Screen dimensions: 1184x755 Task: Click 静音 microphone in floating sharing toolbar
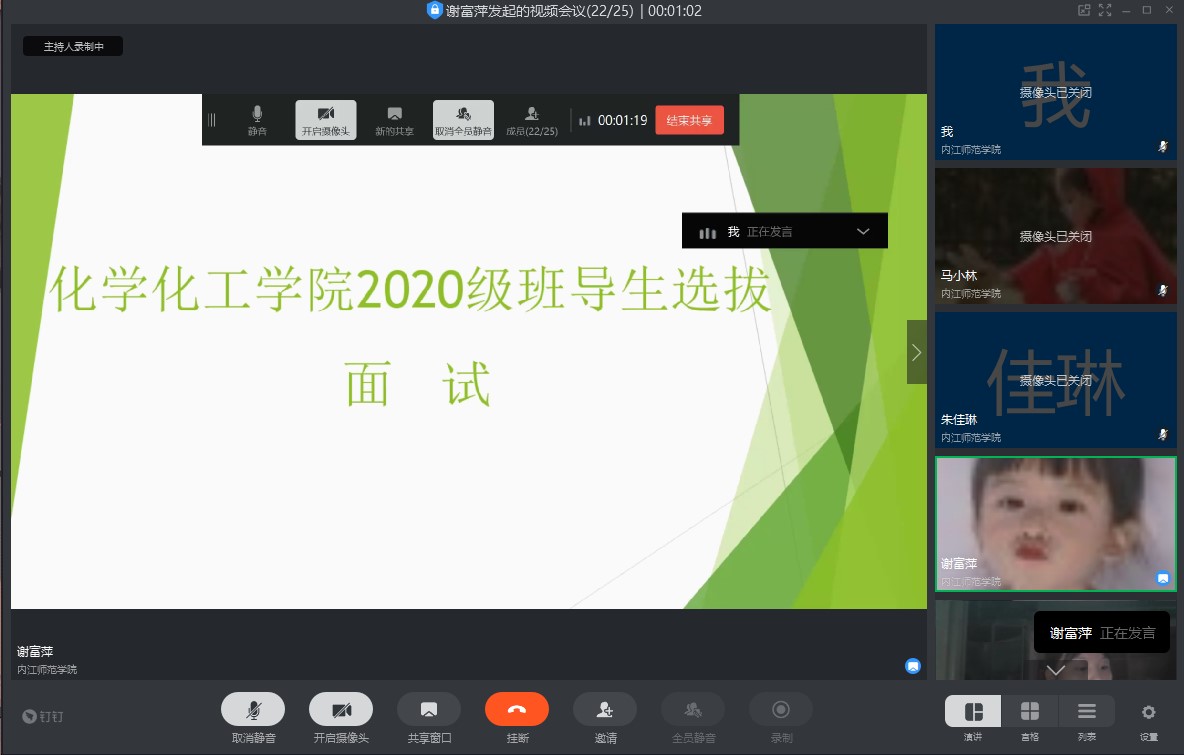[257, 119]
